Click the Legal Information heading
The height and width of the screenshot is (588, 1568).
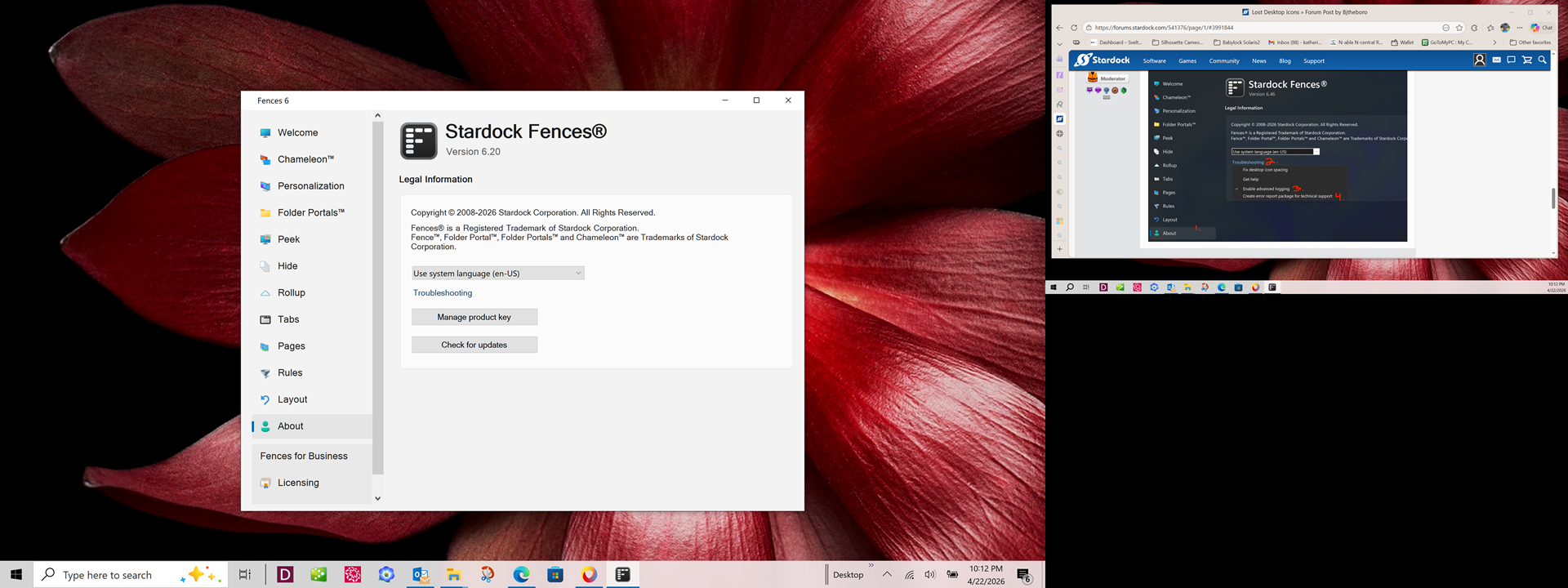[435, 179]
